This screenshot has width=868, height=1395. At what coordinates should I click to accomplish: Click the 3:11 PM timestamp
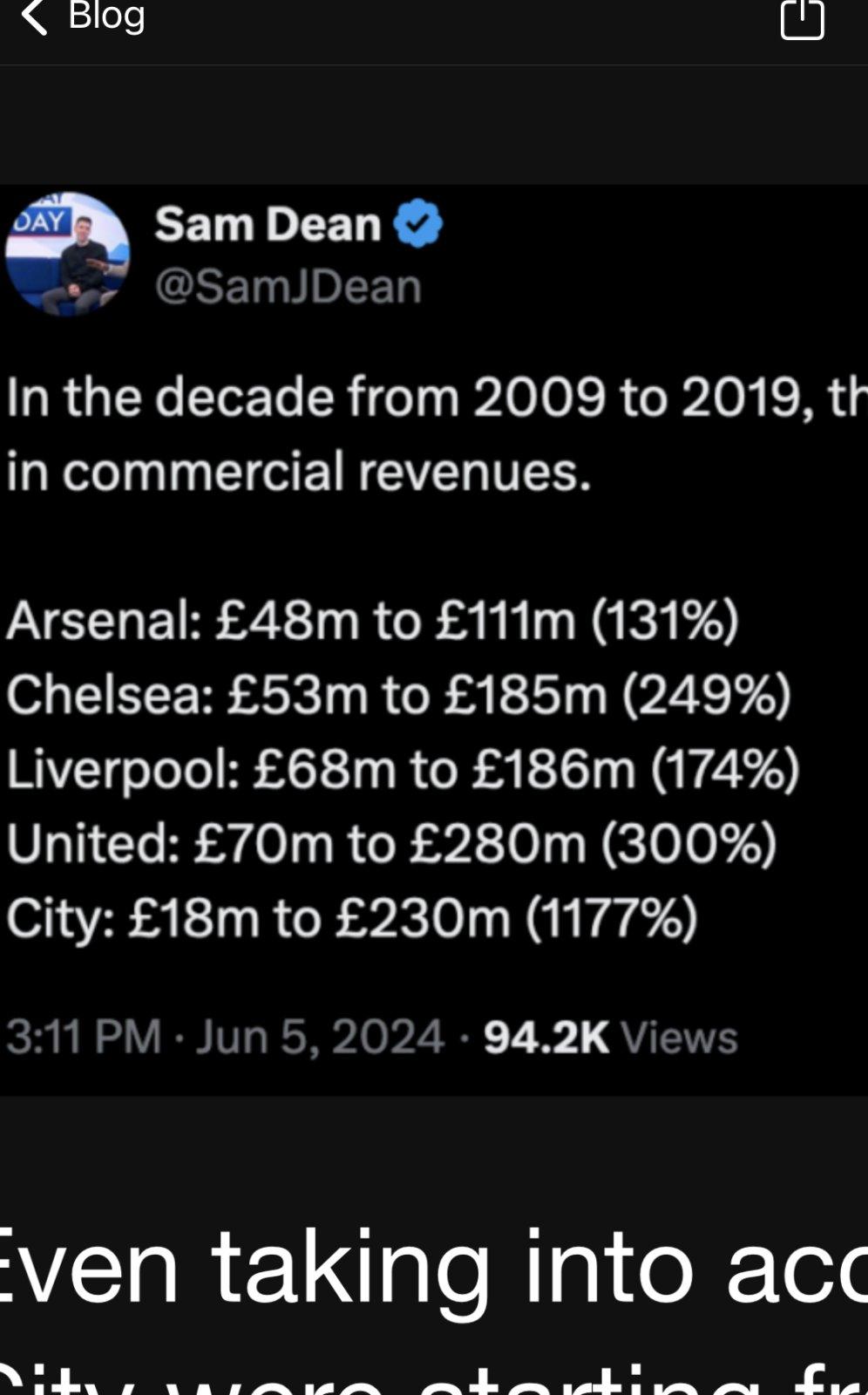pyautogui.click(x=84, y=1037)
